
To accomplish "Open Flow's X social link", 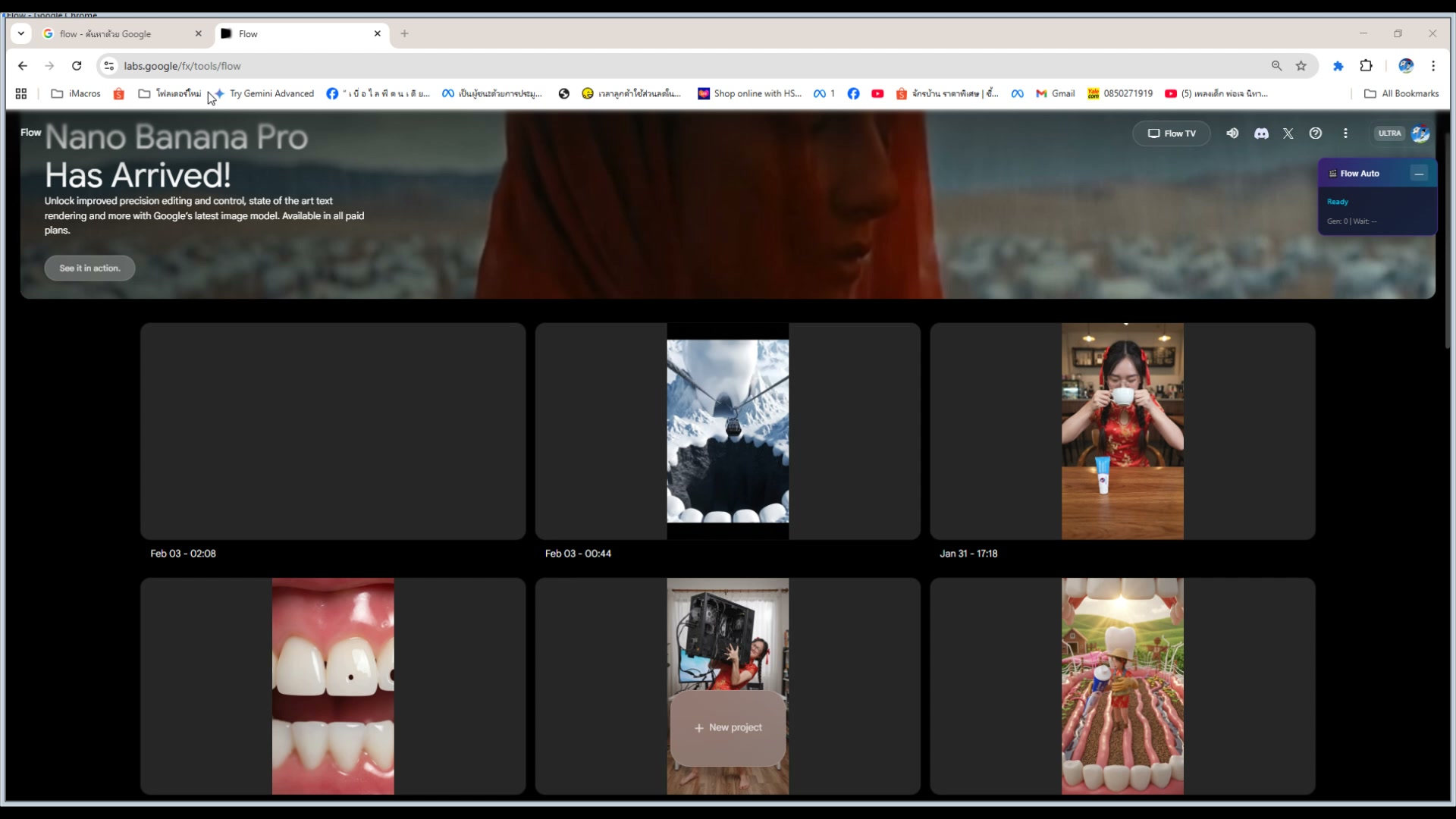I will pos(1288,133).
